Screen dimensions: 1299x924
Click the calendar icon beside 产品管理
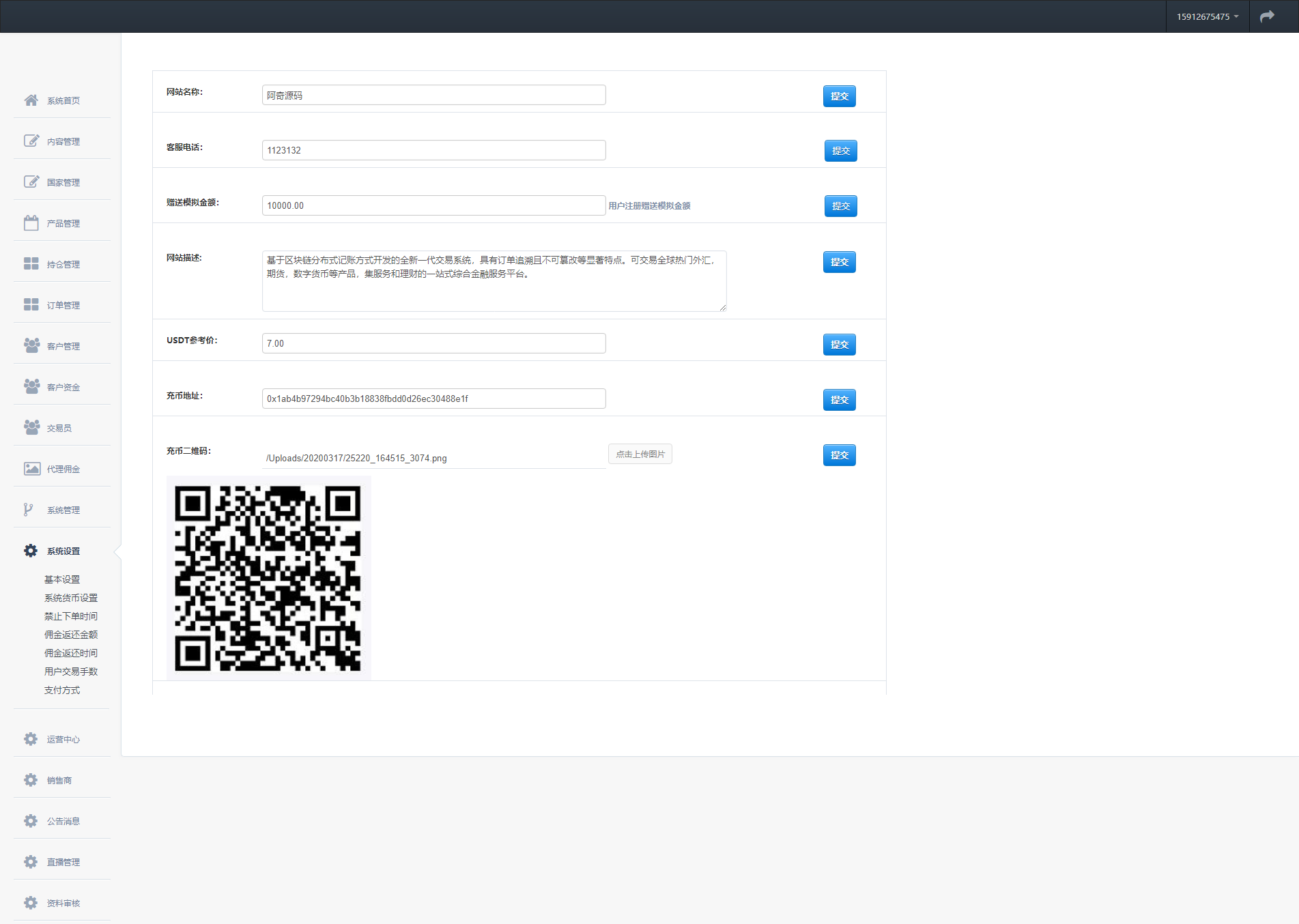[31, 223]
